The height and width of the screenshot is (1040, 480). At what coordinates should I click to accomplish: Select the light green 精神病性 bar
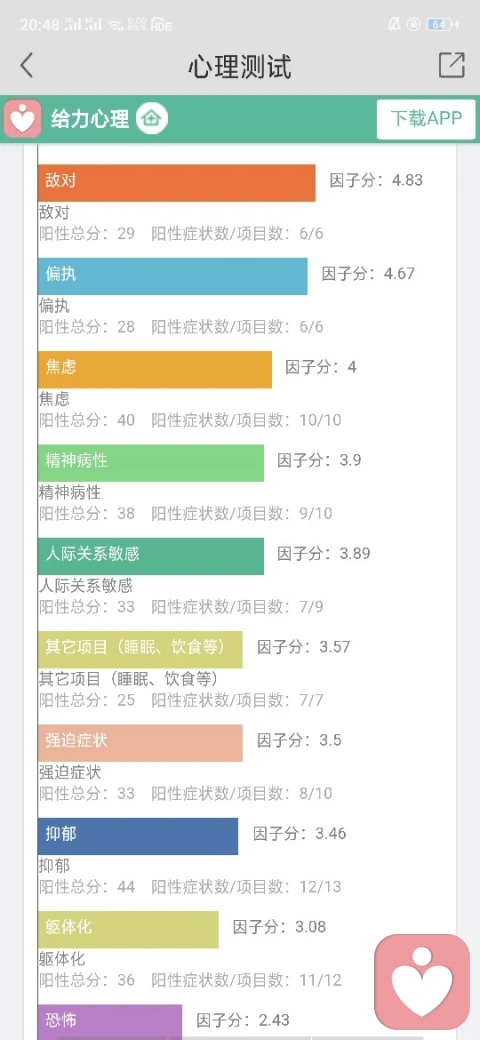pos(150,463)
